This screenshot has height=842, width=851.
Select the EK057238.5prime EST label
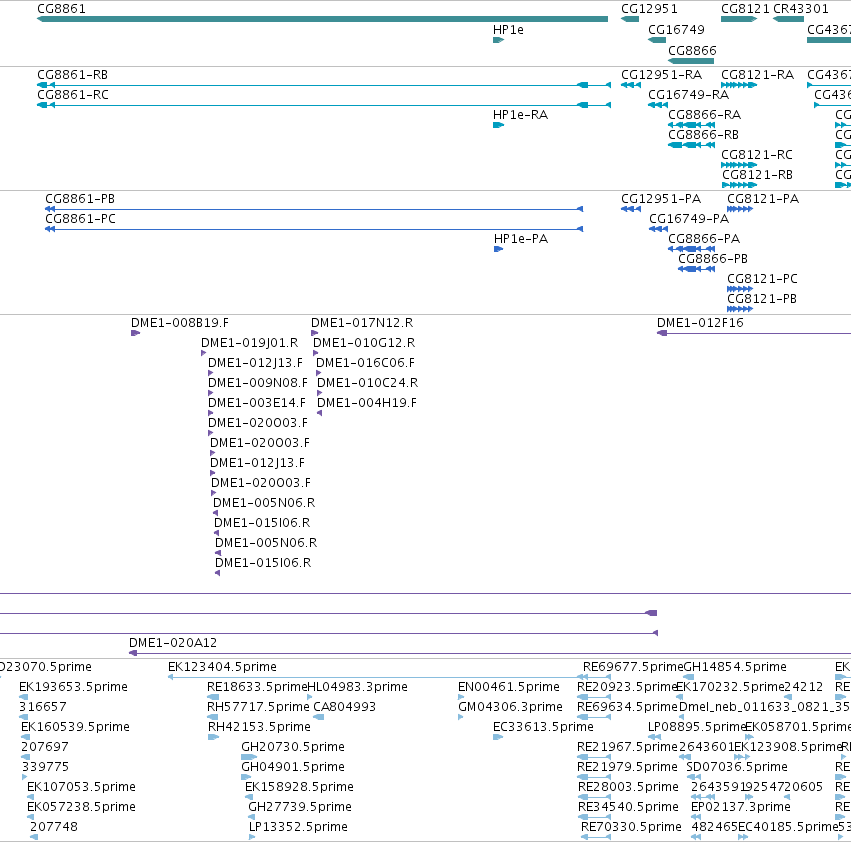pyautogui.click(x=81, y=808)
